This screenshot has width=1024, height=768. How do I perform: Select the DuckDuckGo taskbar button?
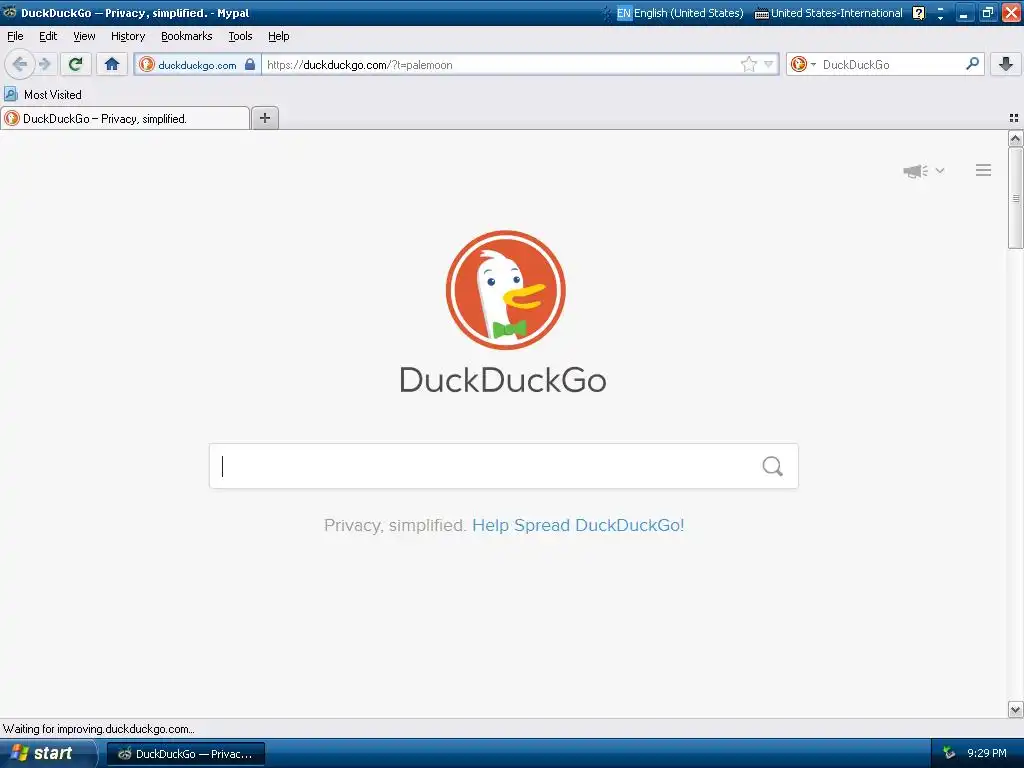point(185,754)
